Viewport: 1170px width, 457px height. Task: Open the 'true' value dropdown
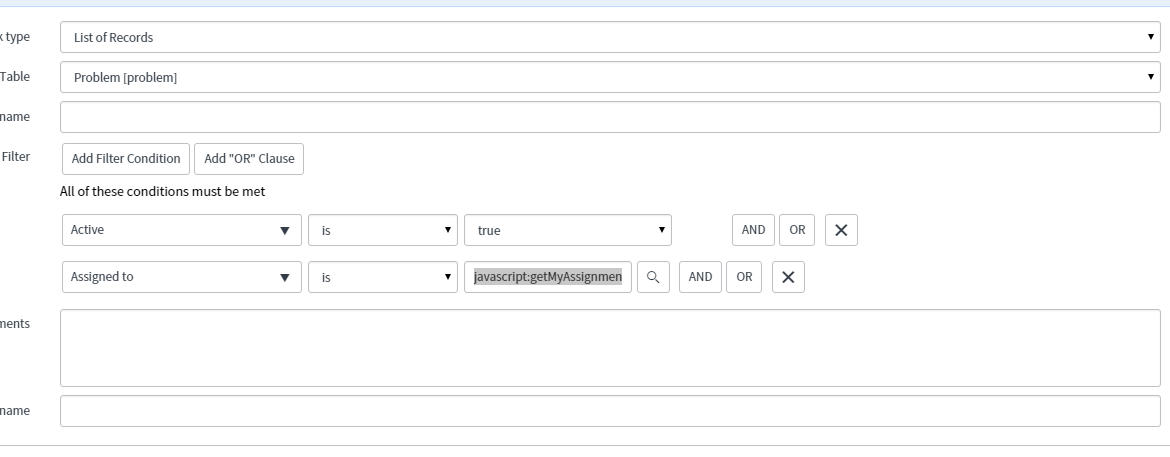coord(568,230)
